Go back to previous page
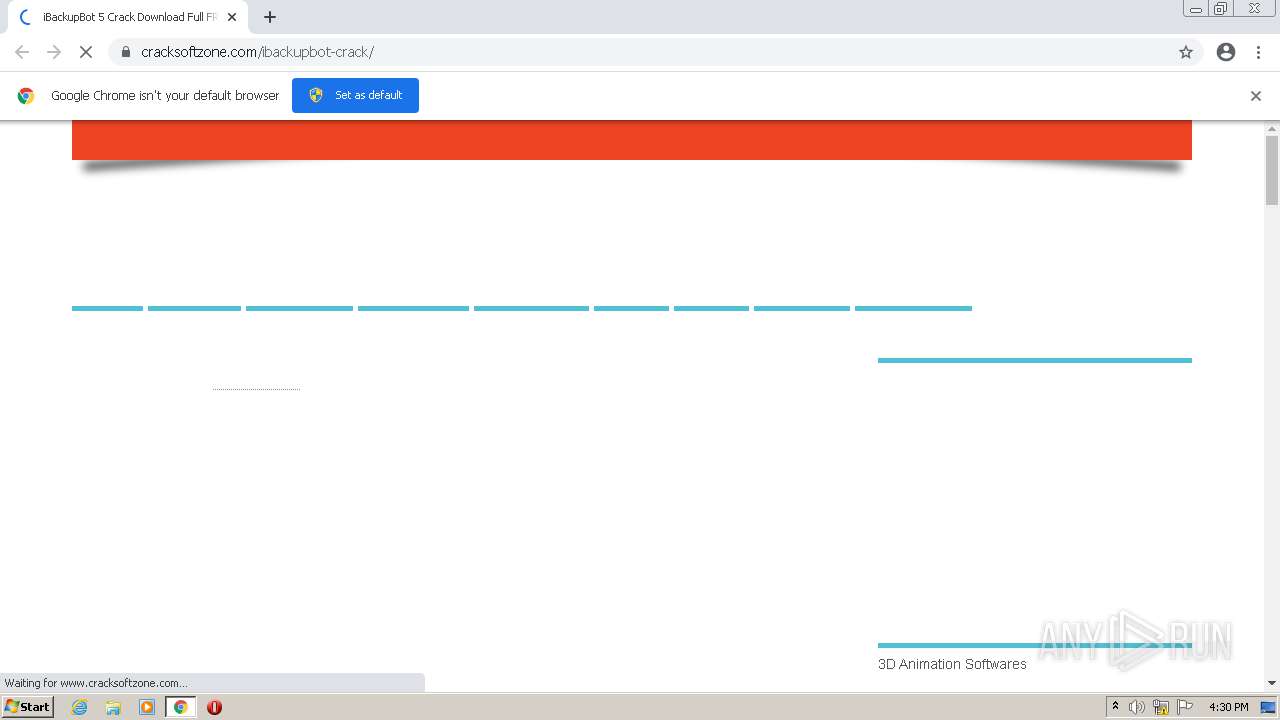The height and width of the screenshot is (720, 1280). [x=22, y=52]
